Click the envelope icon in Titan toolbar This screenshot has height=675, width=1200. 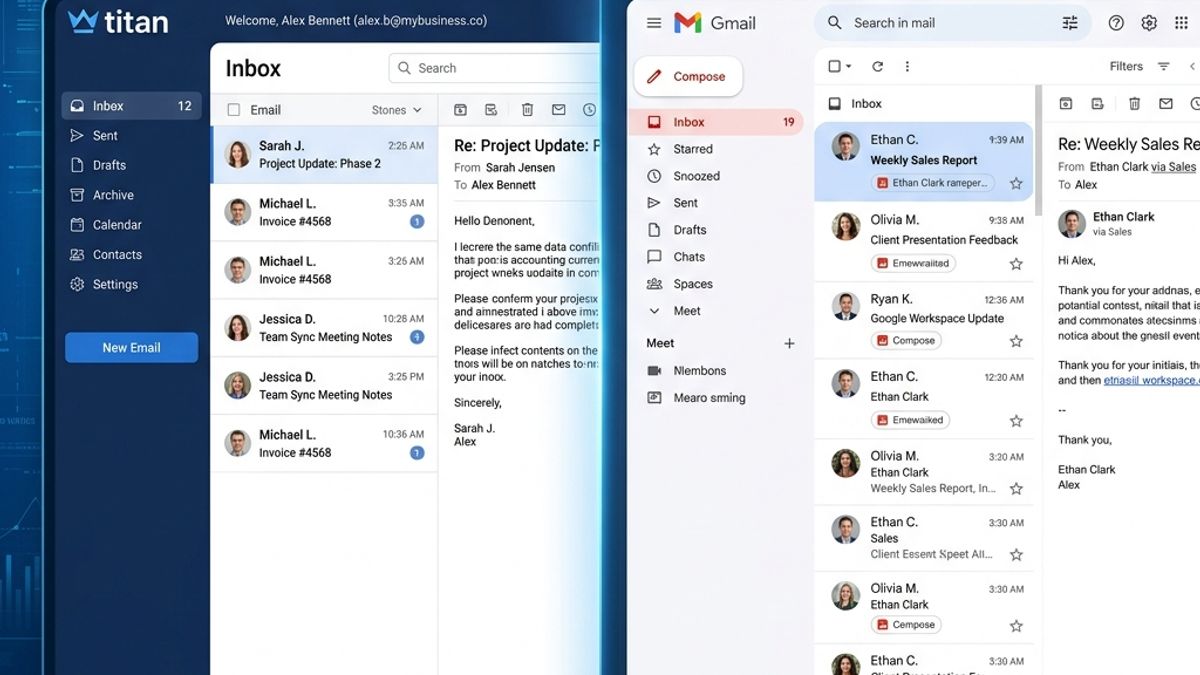(559, 110)
